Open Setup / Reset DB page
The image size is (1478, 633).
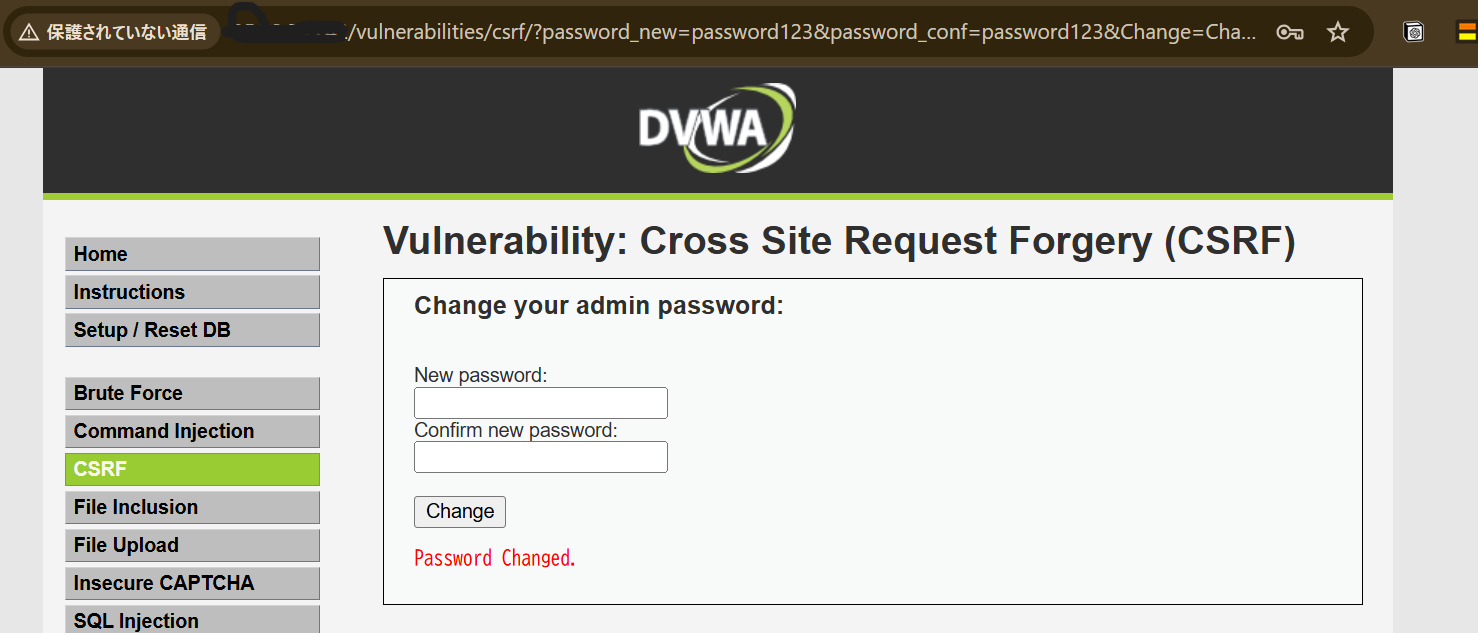tap(192, 330)
